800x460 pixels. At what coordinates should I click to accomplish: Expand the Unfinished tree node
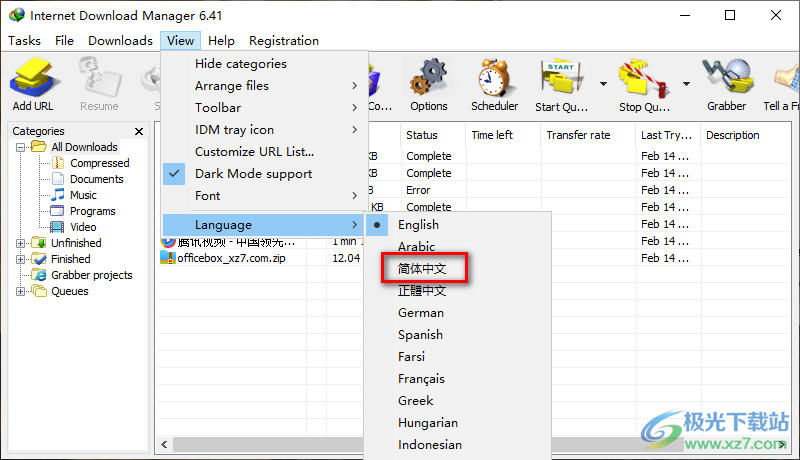(20, 243)
